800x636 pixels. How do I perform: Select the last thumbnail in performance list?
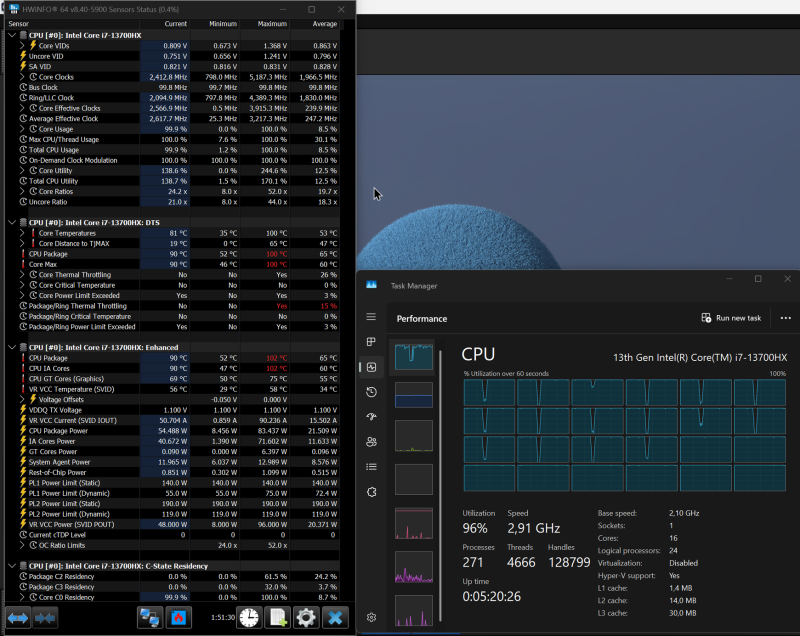[x=414, y=610]
